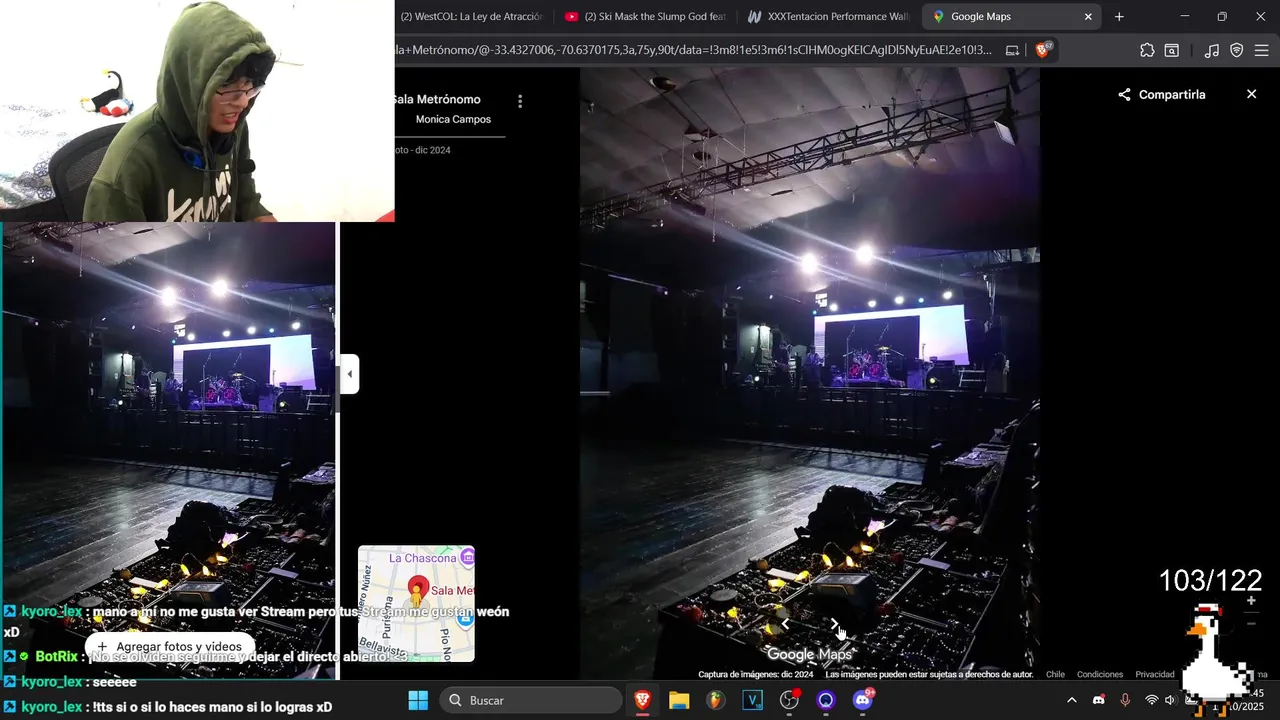The height and width of the screenshot is (720, 1280).
Task: Open a new browser tab
Action: (1119, 16)
